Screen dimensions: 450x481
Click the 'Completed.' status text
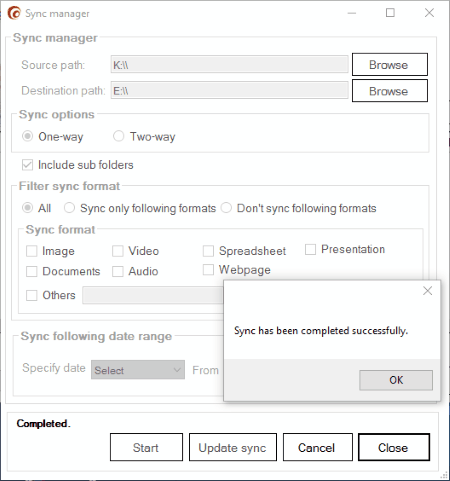pyautogui.click(x=44, y=424)
